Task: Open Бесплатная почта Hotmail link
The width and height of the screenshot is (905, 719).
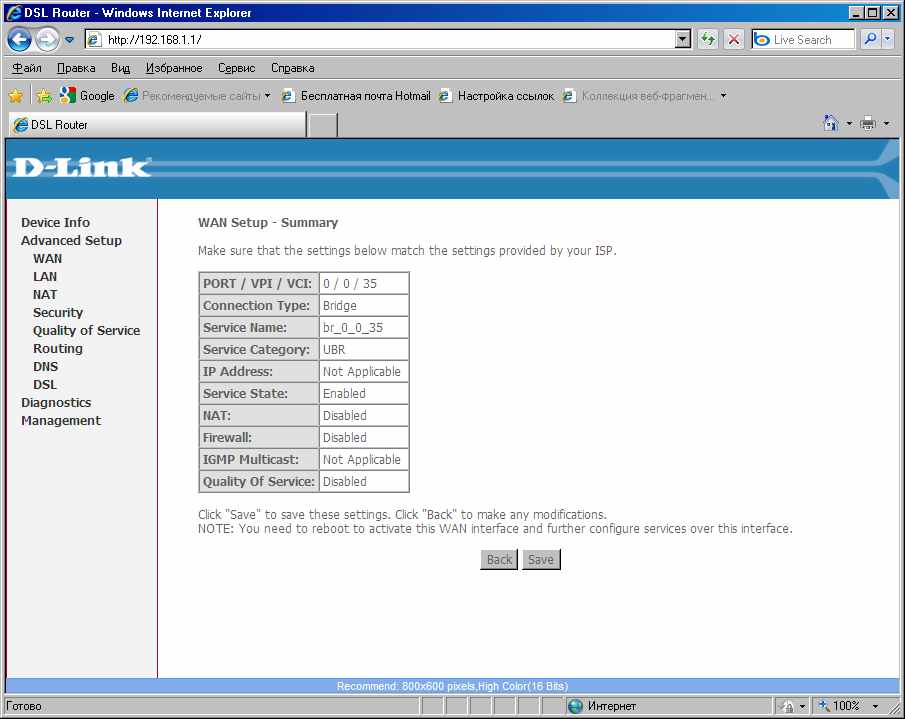Action: pos(356,96)
